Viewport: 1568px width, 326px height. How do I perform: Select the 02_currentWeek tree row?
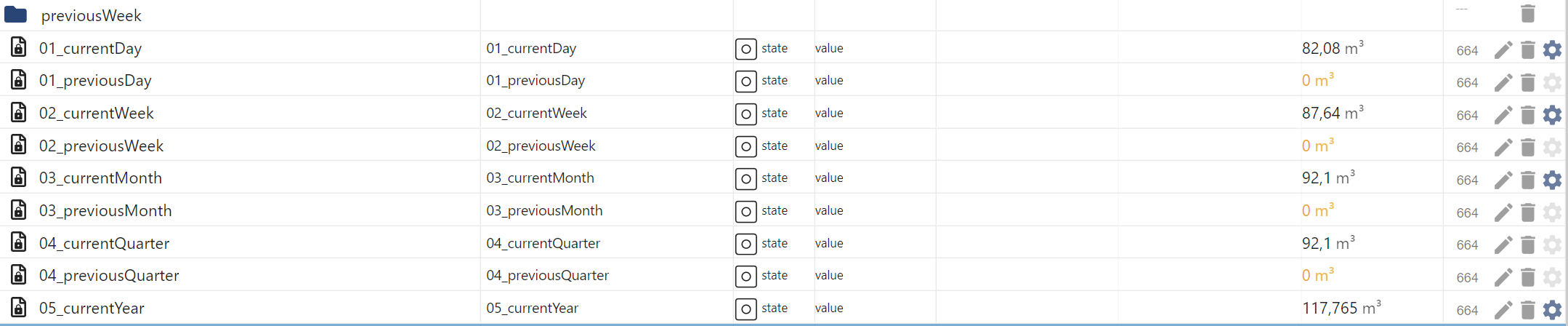tap(97, 114)
